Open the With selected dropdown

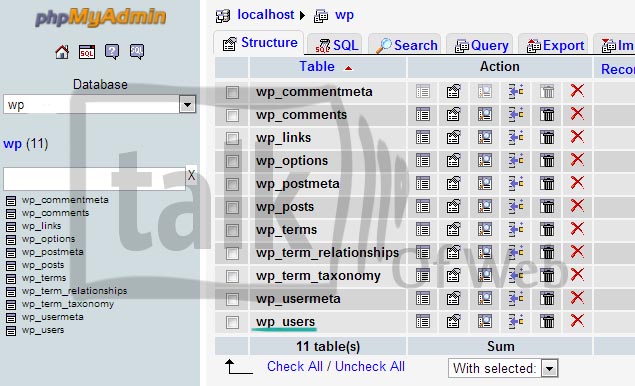click(x=503, y=368)
